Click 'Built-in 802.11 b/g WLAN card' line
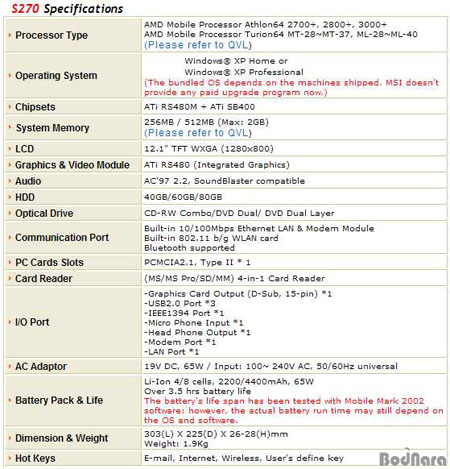This screenshot has width=450, height=469. pos(211,238)
